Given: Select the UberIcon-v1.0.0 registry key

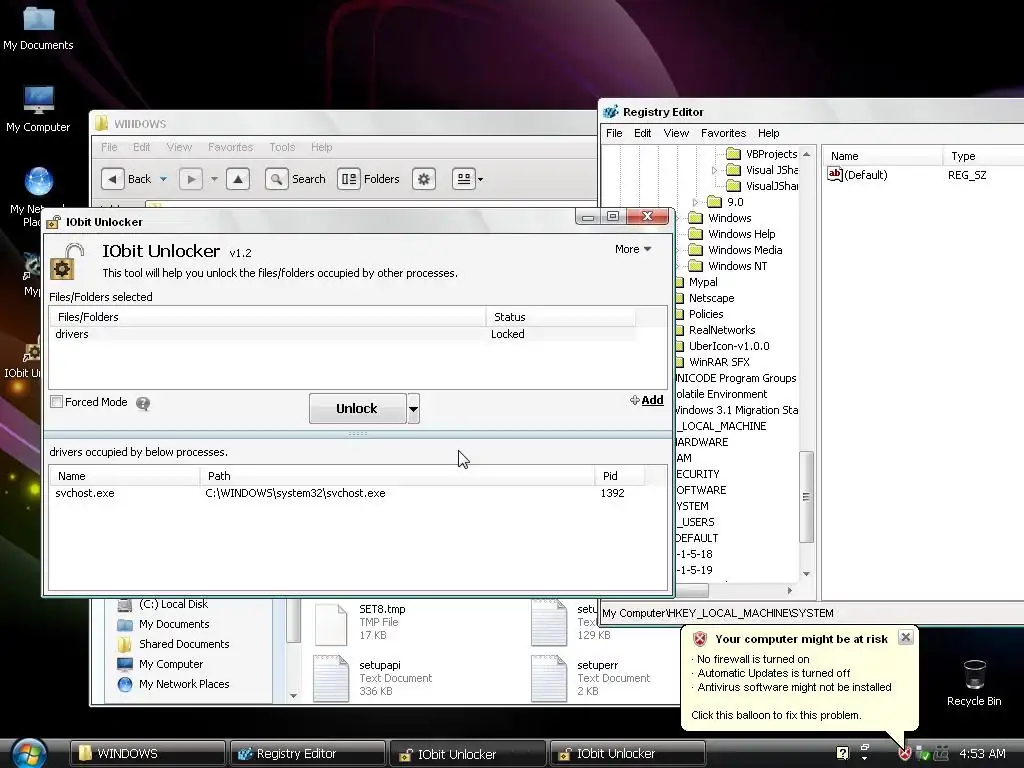Looking at the screenshot, I should coord(729,346).
